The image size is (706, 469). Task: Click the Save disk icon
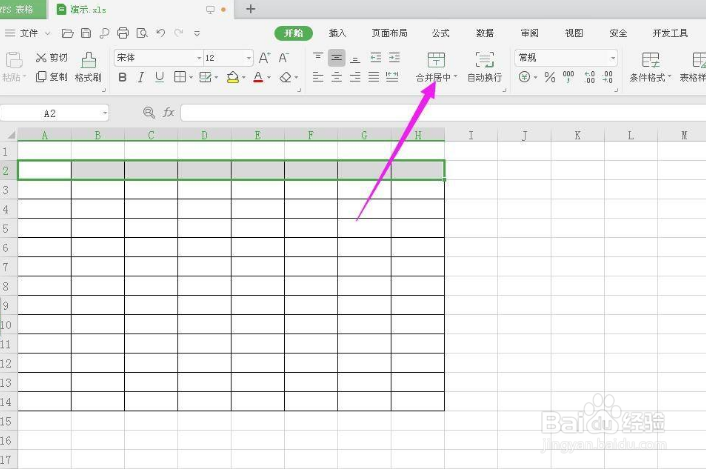point(86,33)
